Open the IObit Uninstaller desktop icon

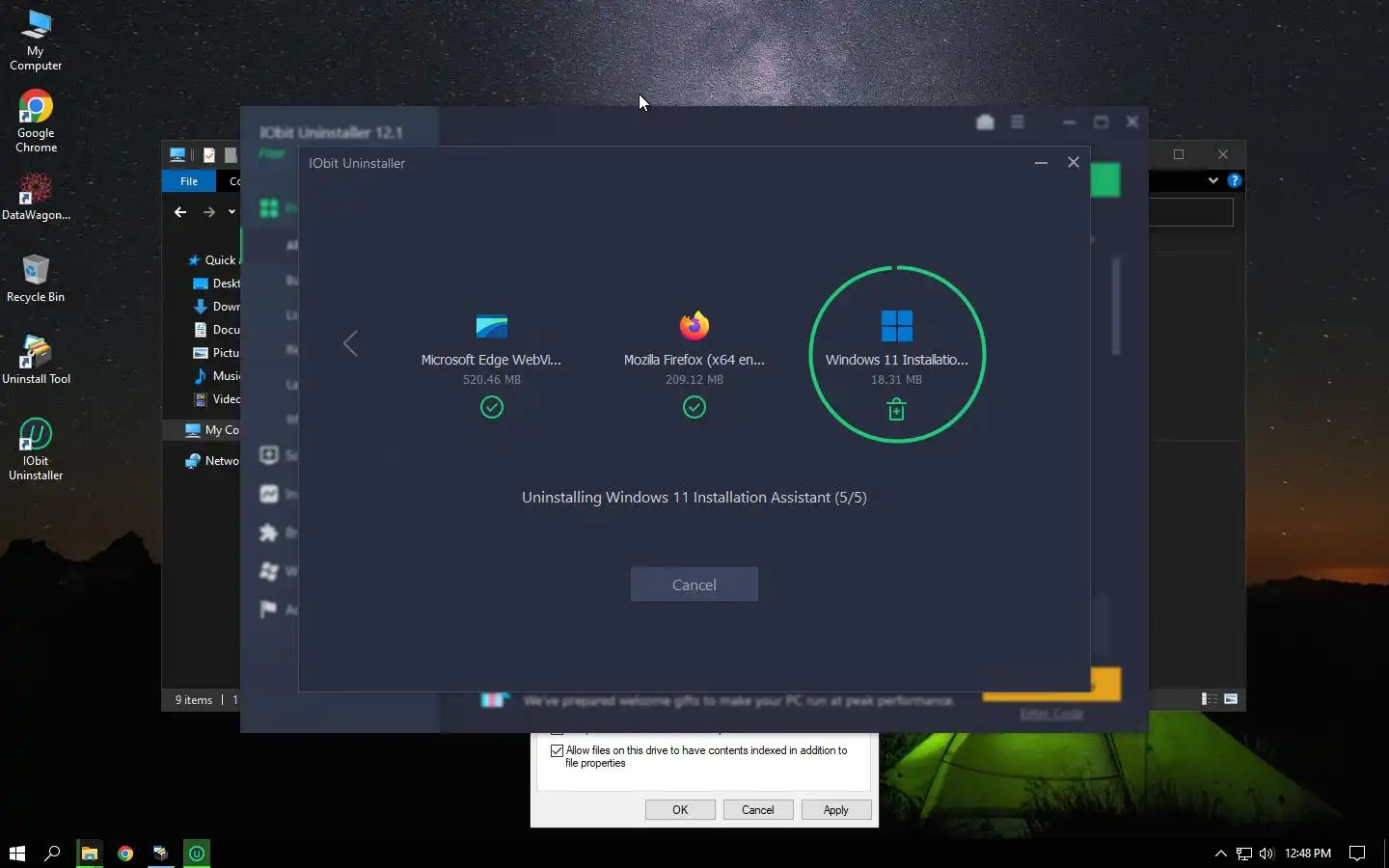(36, 449)
